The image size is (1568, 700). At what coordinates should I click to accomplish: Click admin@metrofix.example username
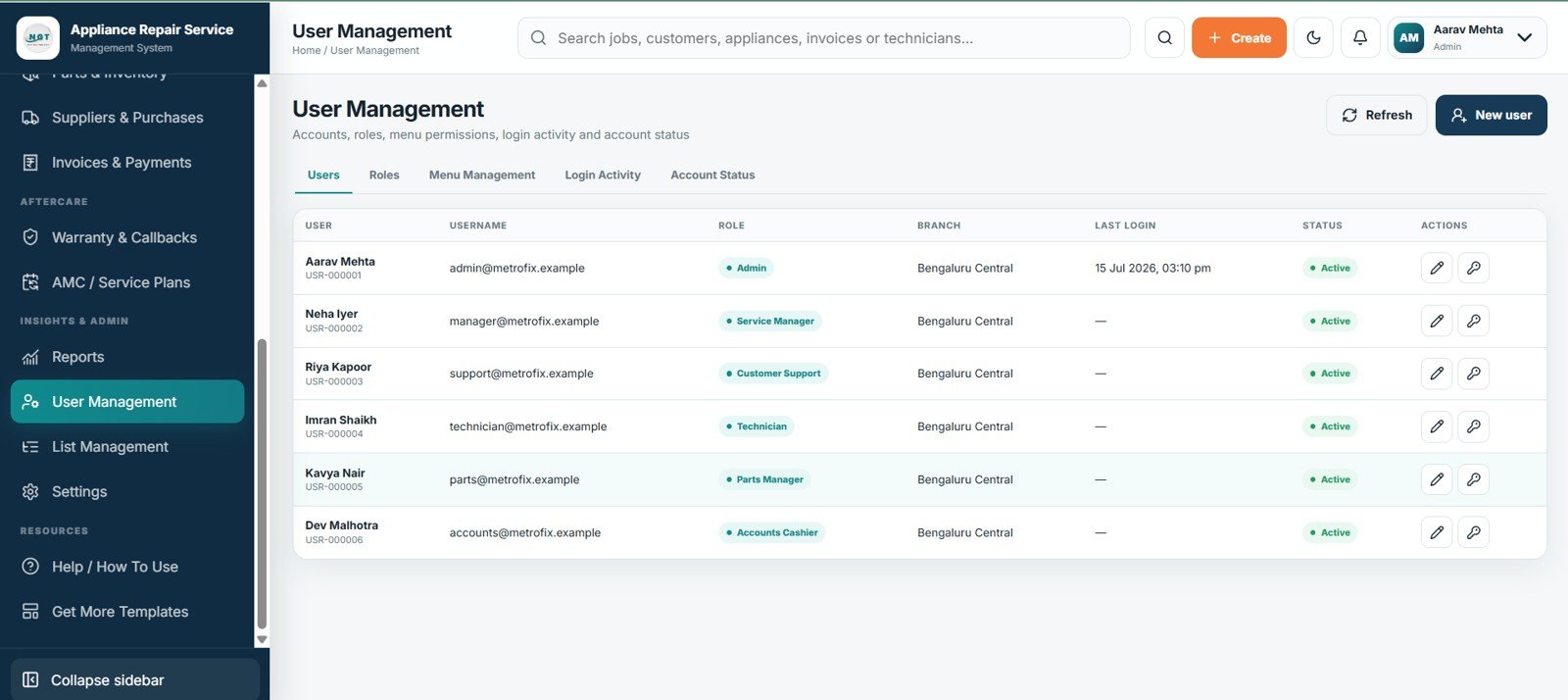516,269
